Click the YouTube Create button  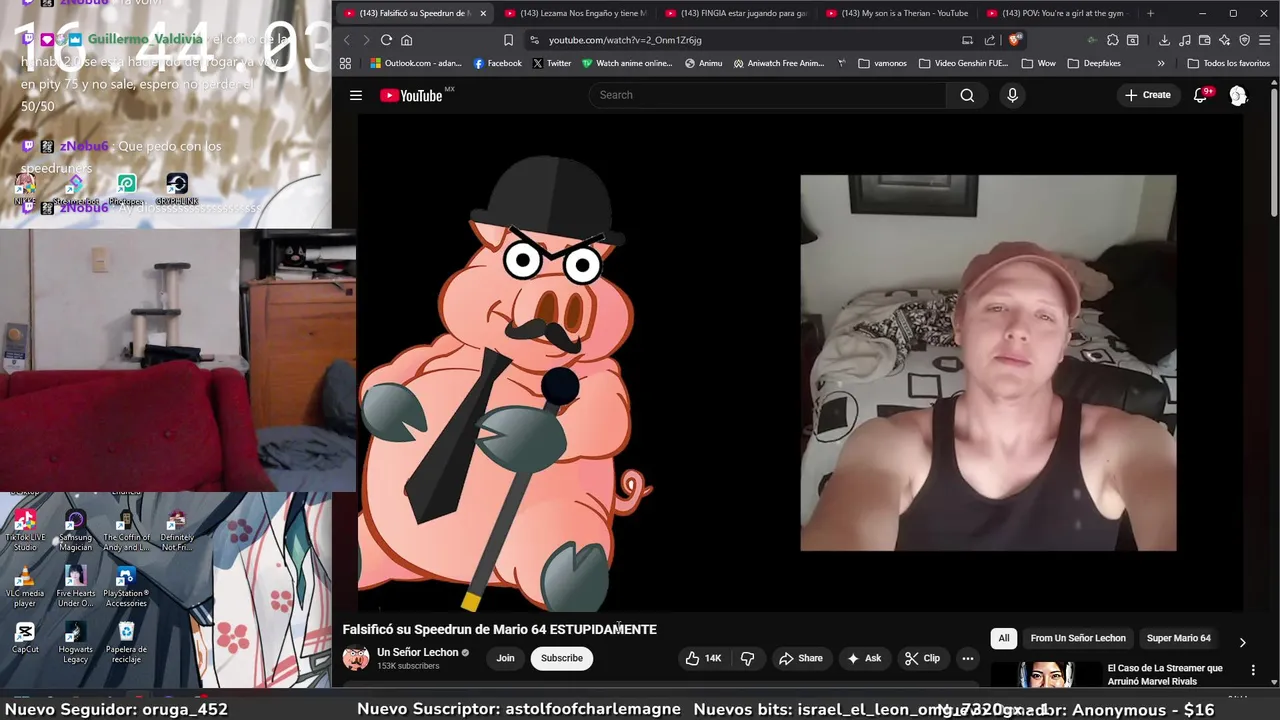pos(1147,95)
